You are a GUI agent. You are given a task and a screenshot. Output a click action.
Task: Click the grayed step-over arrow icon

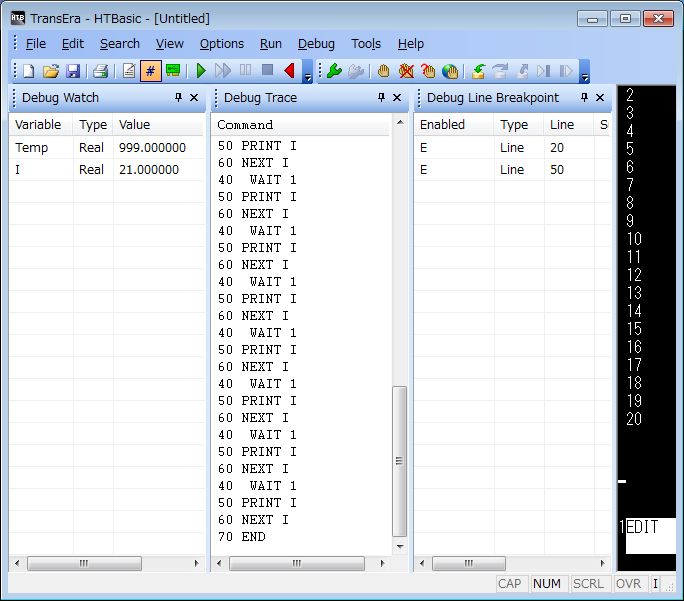click(500, 71)
